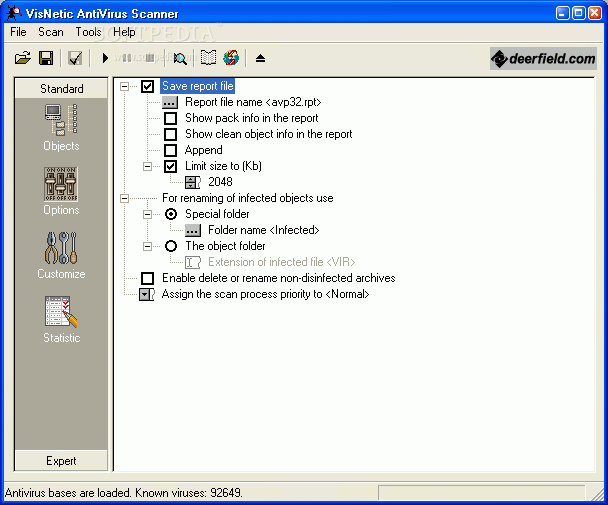
Task: Click the VisNetic bug icon in title bar
Action: pos(14,13)
